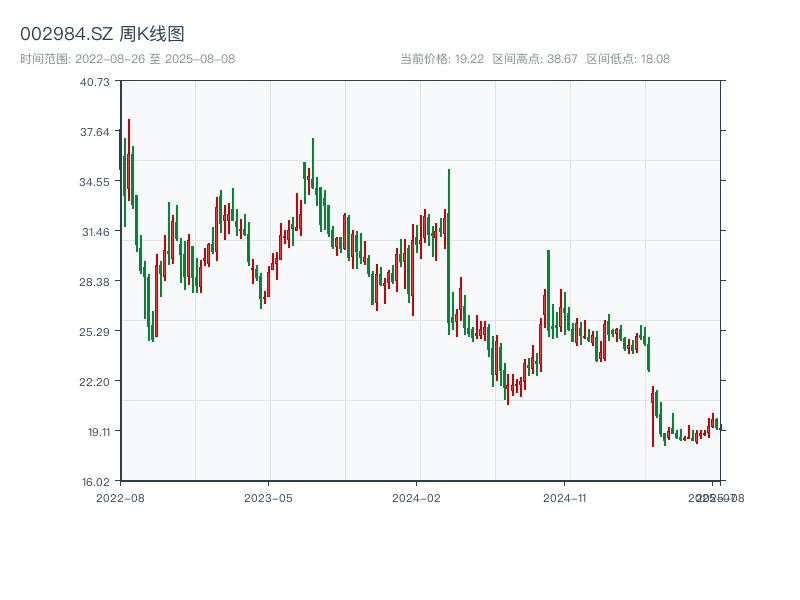Image resolution: width=800 pixels, height=600 pixels.
Task: Click the 时间范围 date range text
Action: [x=127, y=59]
